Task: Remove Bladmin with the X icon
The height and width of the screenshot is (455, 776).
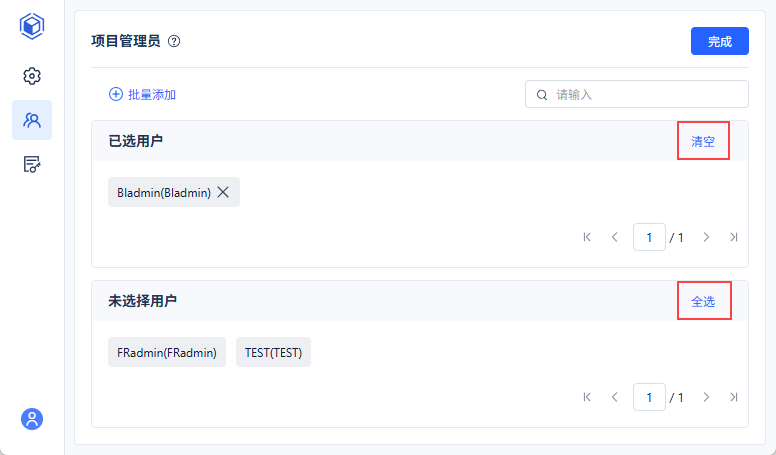Action: (x=224, y=192)
